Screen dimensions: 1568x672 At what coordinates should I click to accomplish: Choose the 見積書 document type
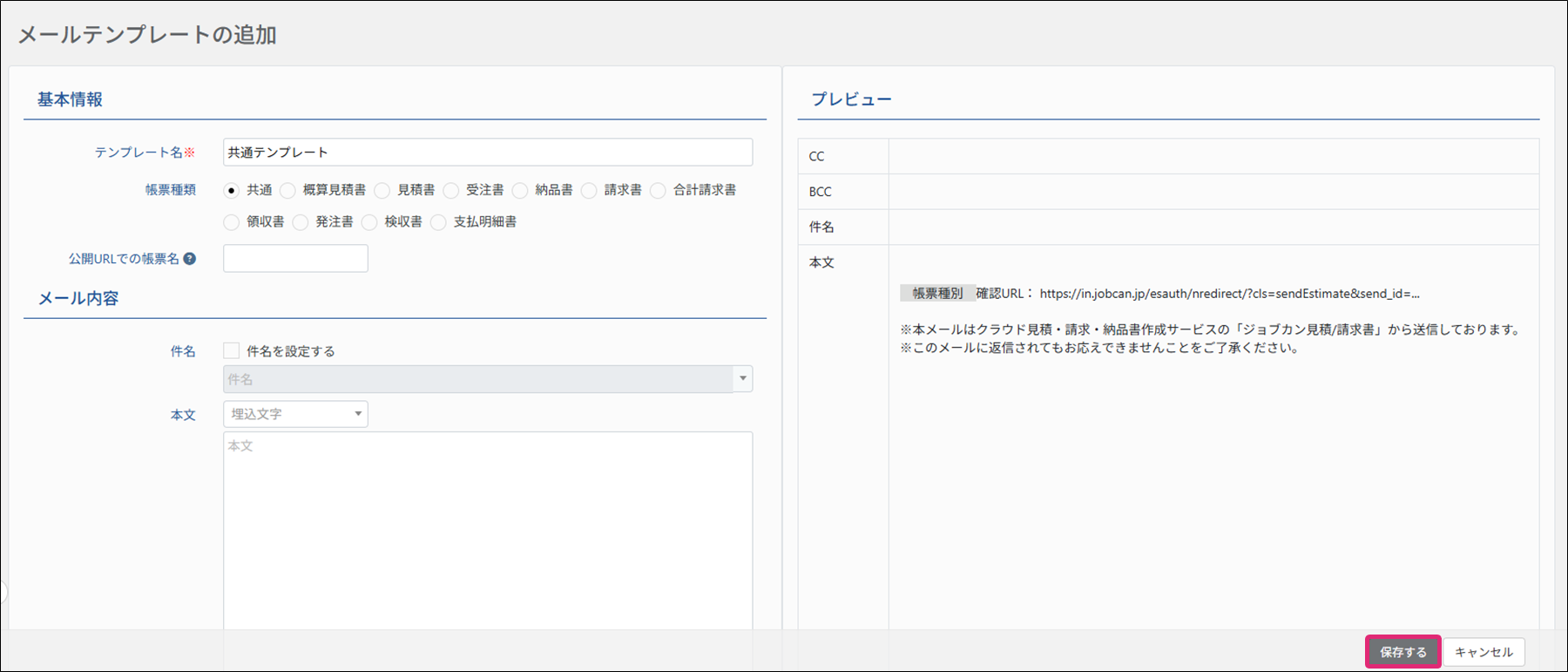[x=382, y=190]
